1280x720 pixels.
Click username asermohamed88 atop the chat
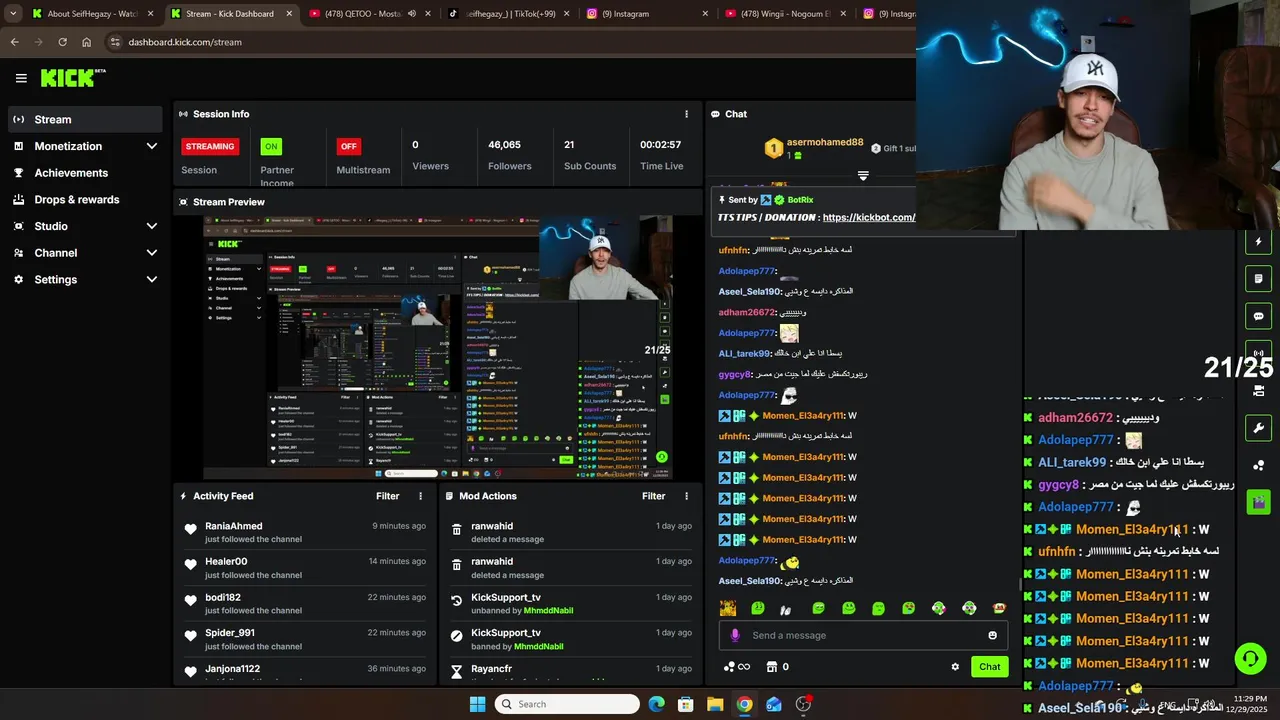[x=824, y=142]
